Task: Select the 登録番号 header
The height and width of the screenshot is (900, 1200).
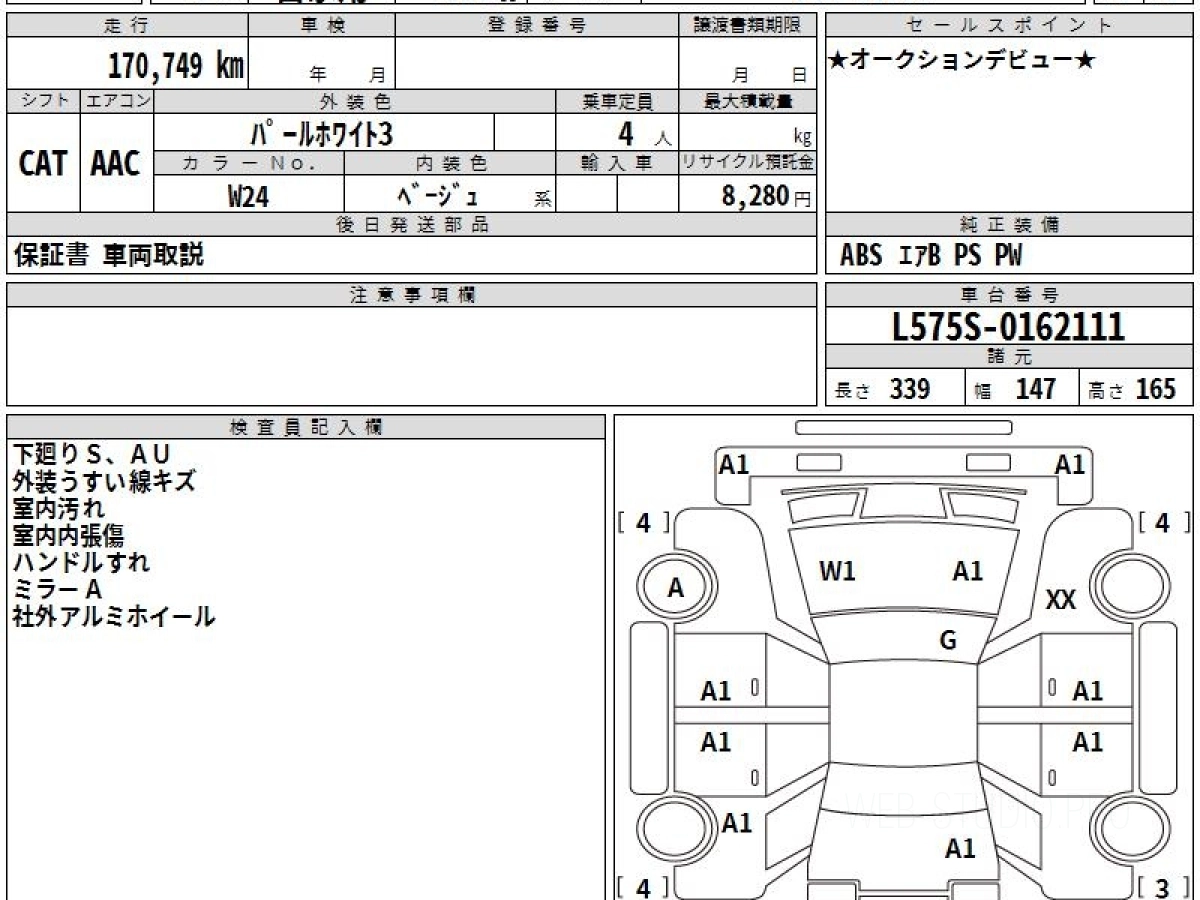Action: [x=537, y=26]
